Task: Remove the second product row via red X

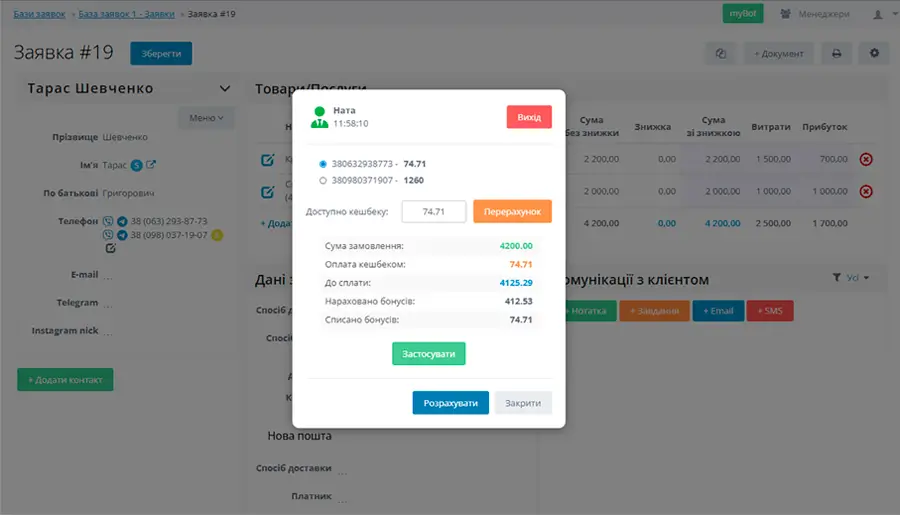Action: tap(866, 191)
